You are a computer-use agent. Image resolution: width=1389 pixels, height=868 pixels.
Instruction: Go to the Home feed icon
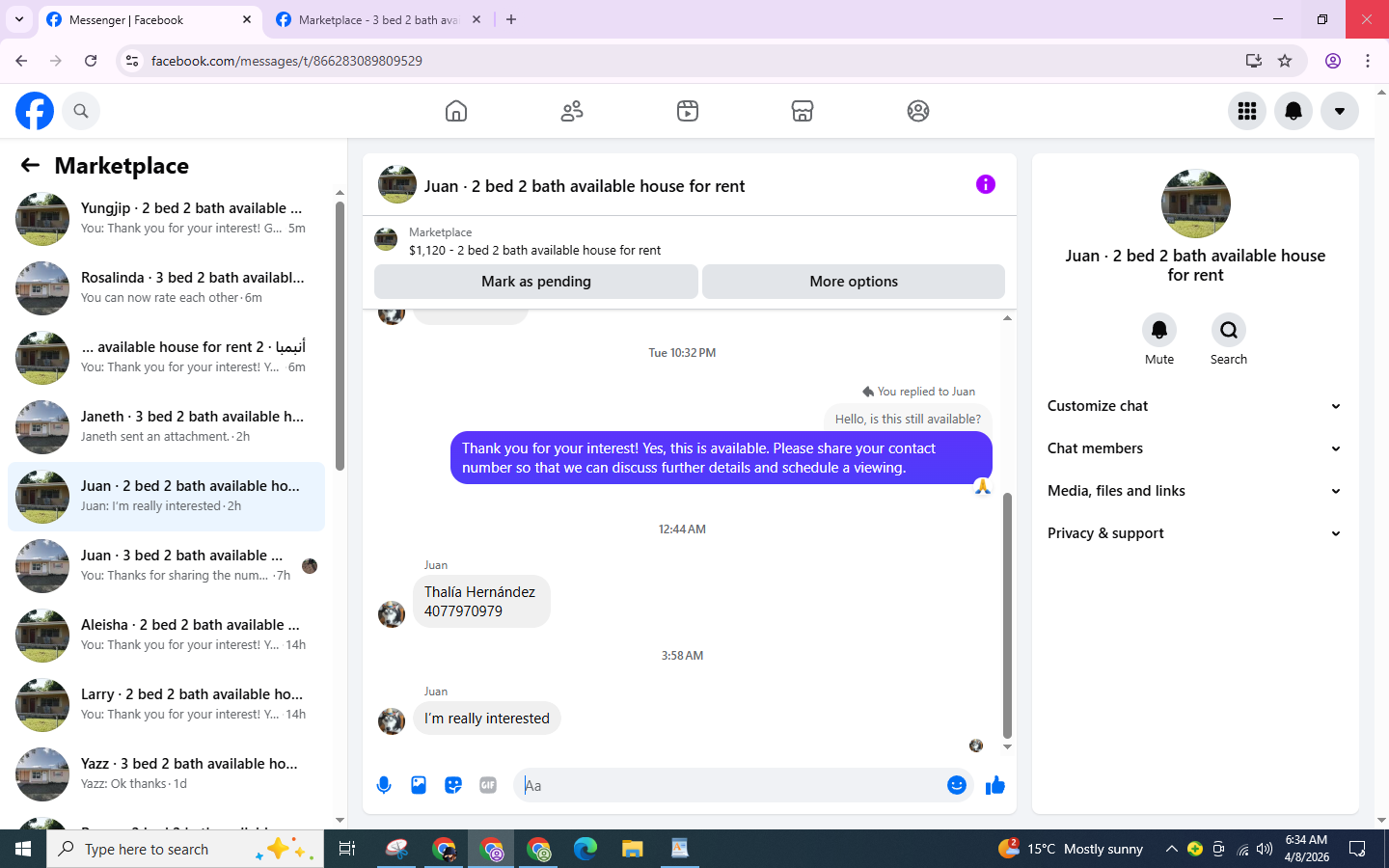pos(456,111)
